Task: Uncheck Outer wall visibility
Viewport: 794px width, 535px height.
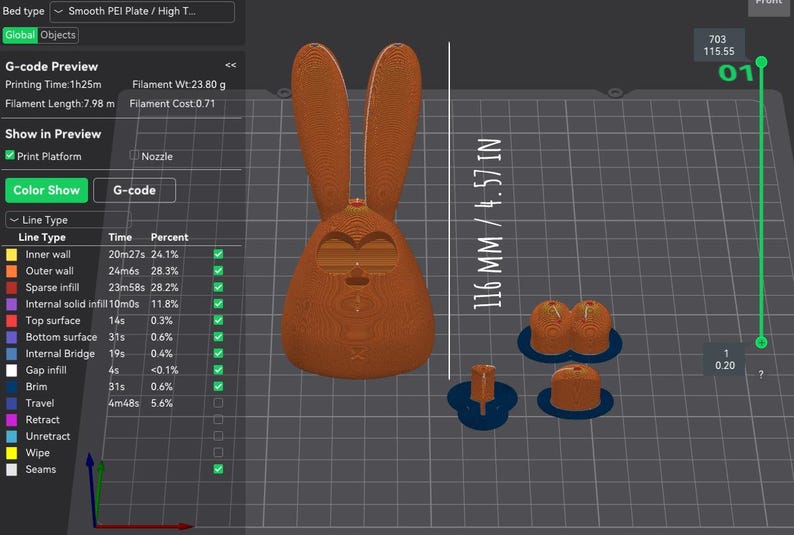Action: tap(218, 271)
